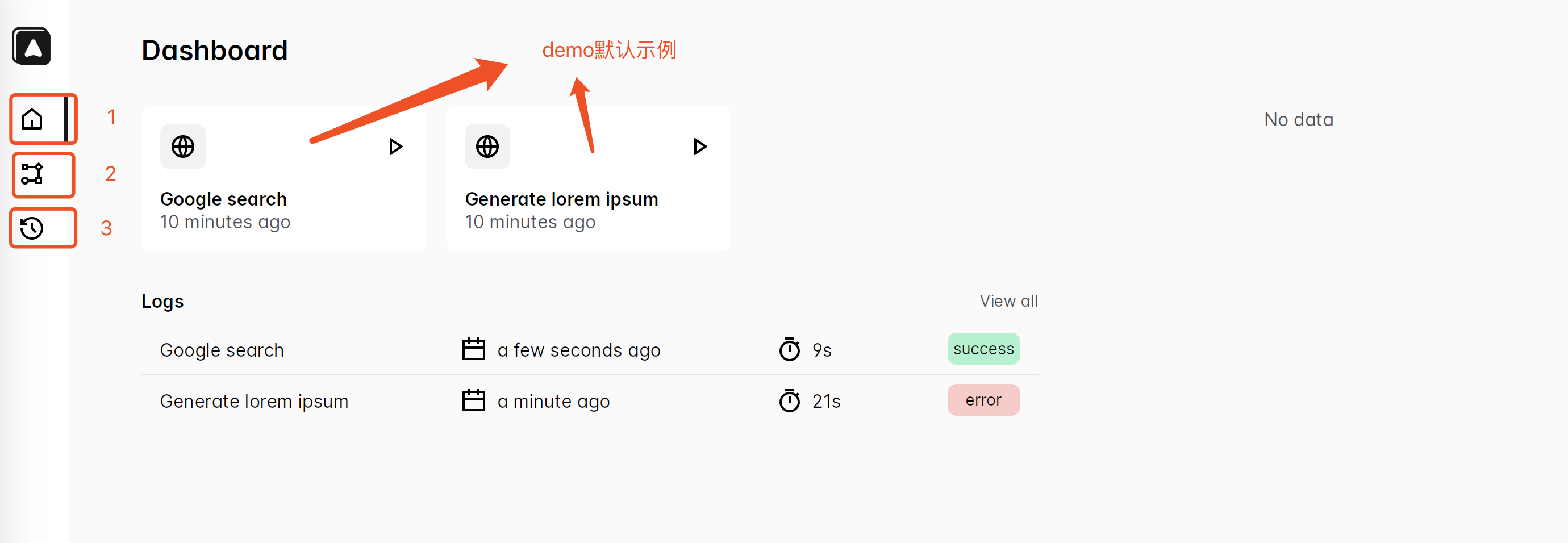Image resolution: width=1568 pixels, height=543 pixels.
Task: Click the Dashboard heading
Action: (x=214, y=51)
